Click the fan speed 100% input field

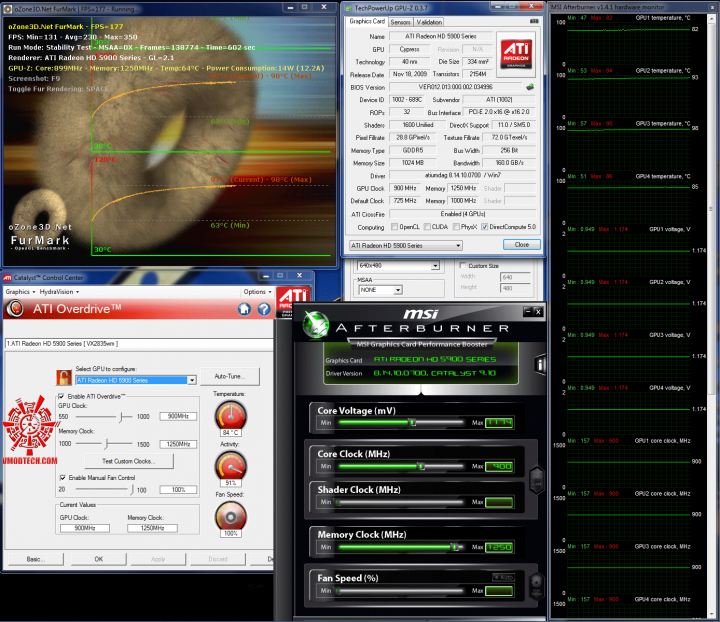(178, 490)
